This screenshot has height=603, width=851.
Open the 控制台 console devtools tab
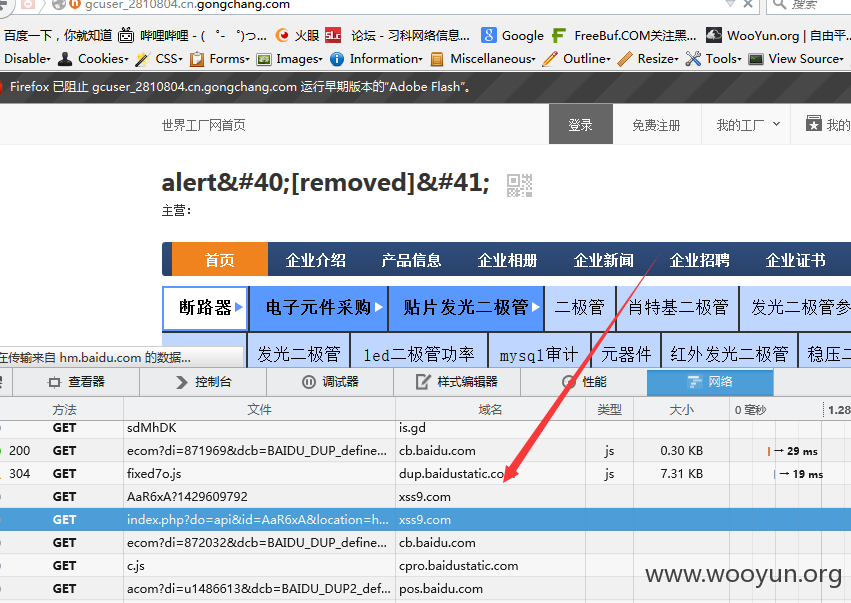click(203, 382)
